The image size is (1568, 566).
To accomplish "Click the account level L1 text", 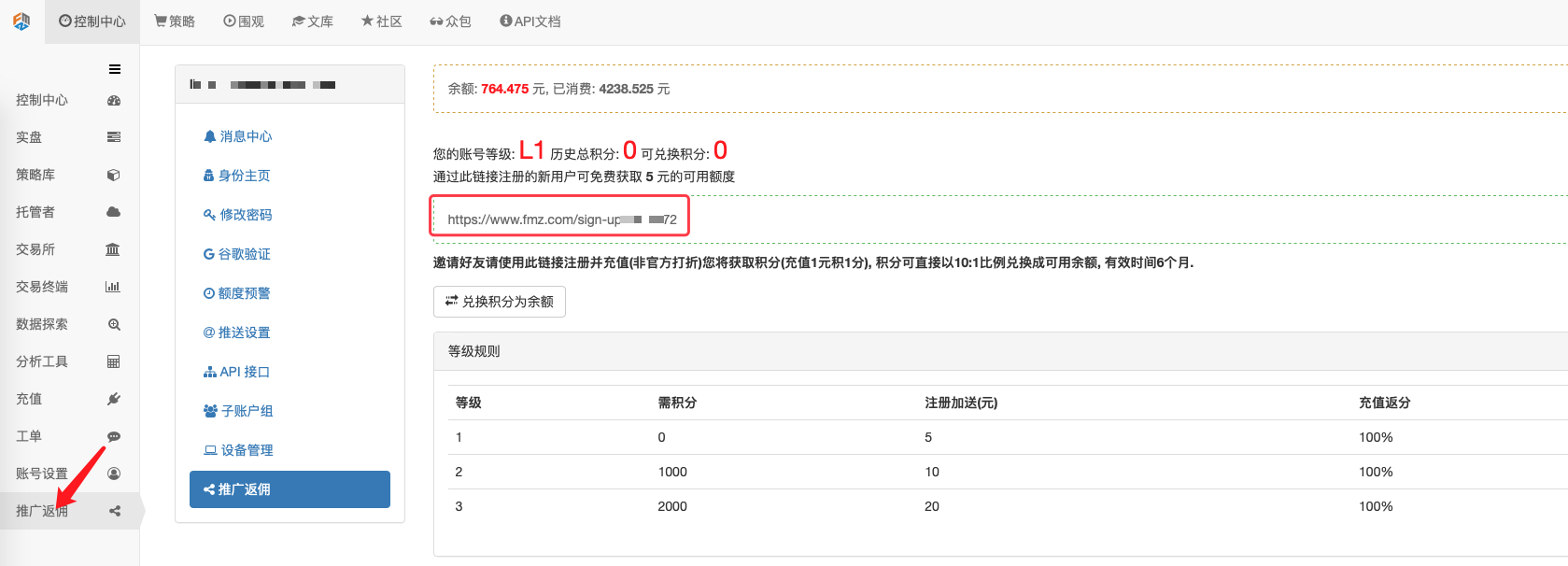I will click(x=531, y=150).
